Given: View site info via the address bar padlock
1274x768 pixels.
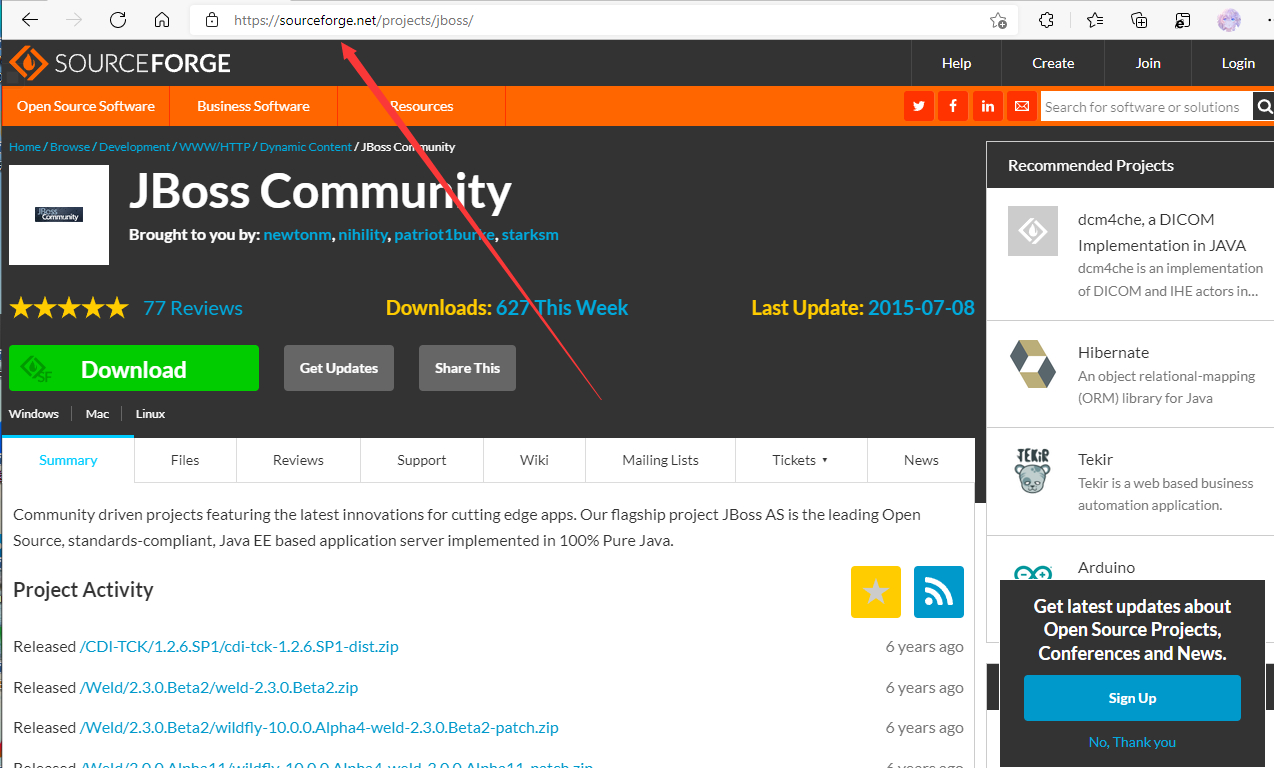Looking at the screenshot, I should point(211,20).
